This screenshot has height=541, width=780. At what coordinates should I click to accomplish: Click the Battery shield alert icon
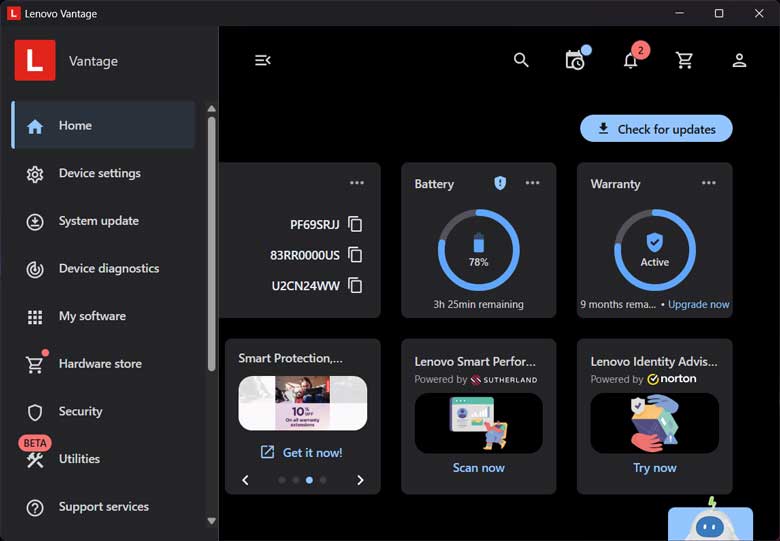pyautogui.click(x=500, y=183)
